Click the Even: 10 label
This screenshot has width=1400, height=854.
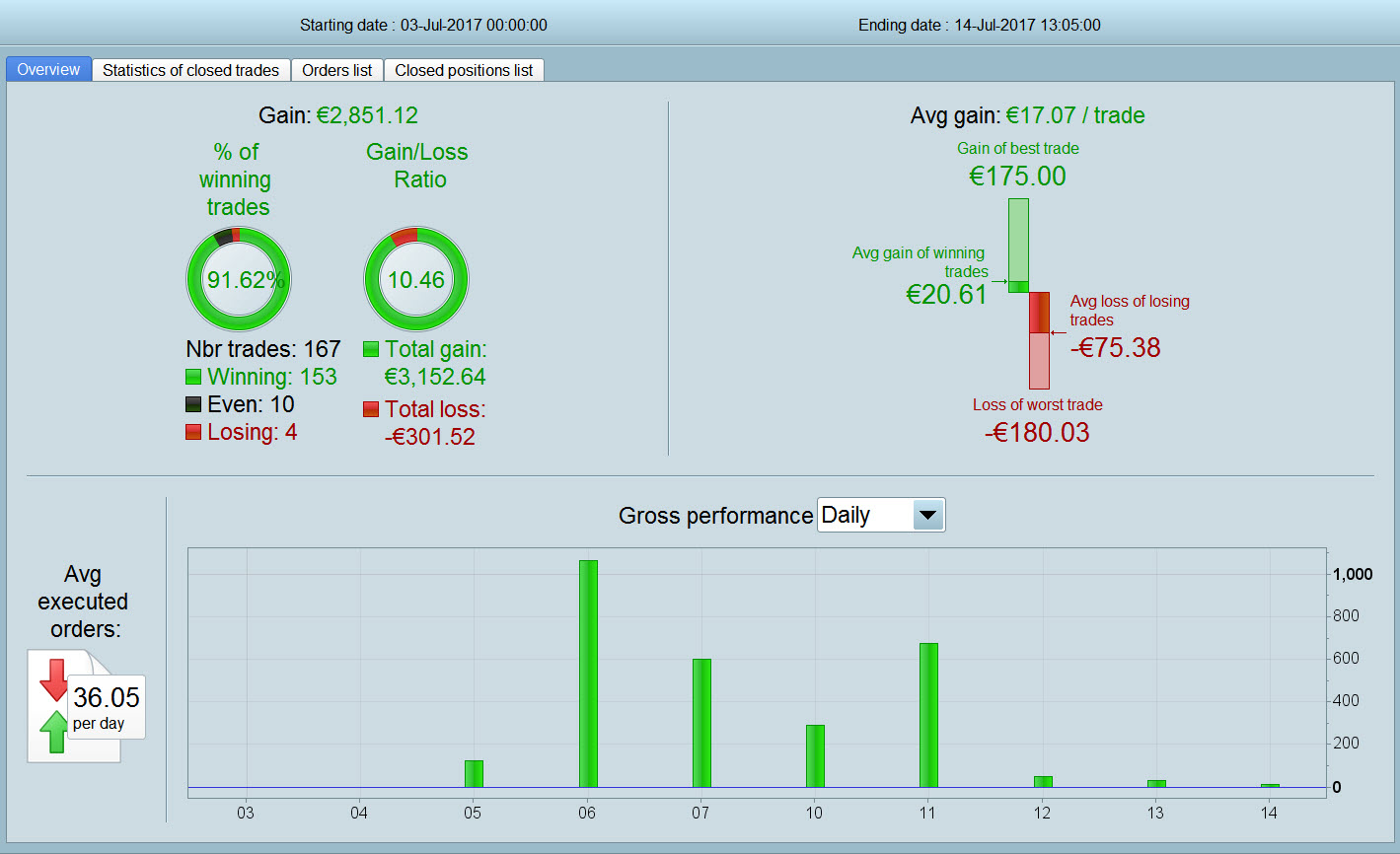pos(251,404)
